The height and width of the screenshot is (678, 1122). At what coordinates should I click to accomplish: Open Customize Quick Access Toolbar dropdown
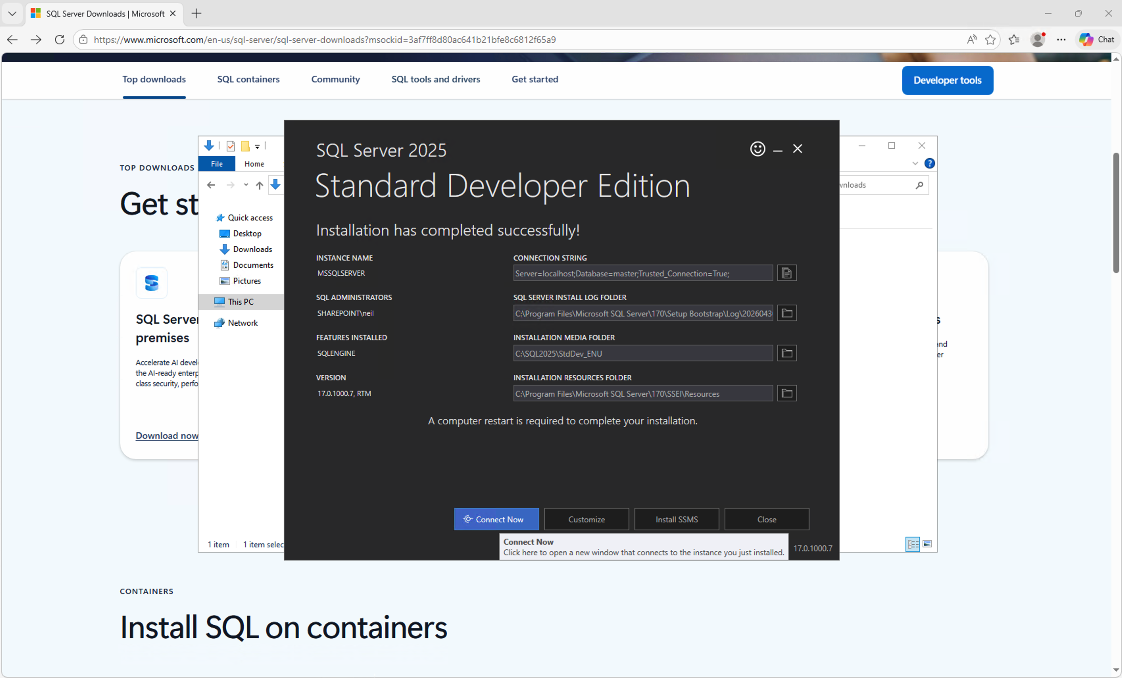point(257,147)
